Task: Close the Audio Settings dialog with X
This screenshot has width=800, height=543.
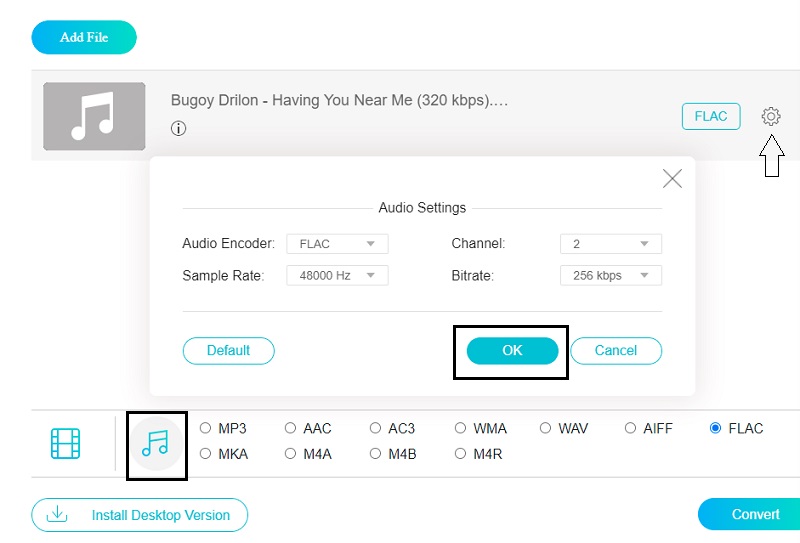Action: [x=672, y=179]
